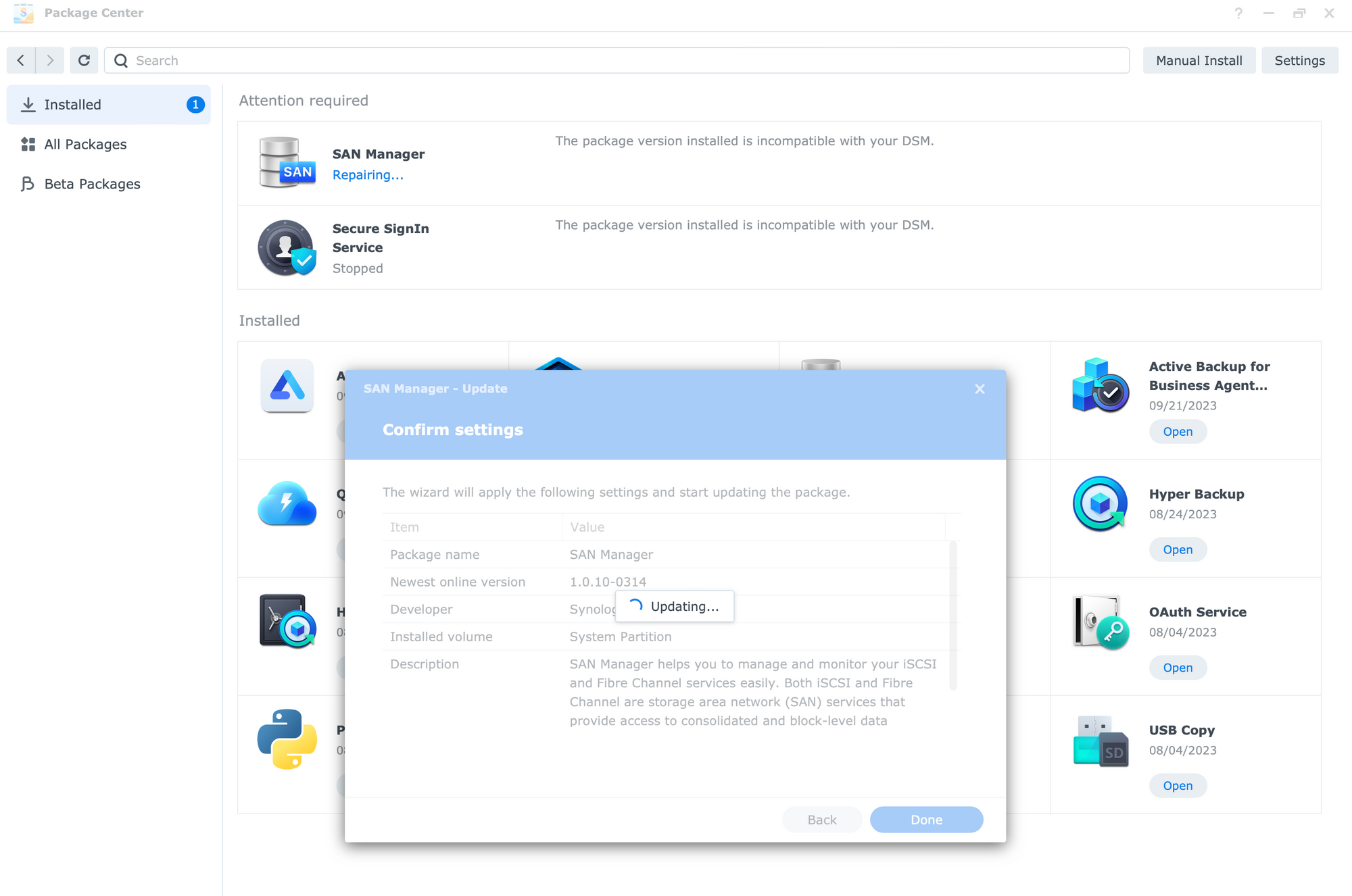Focus the Search input field

(617, 60)
